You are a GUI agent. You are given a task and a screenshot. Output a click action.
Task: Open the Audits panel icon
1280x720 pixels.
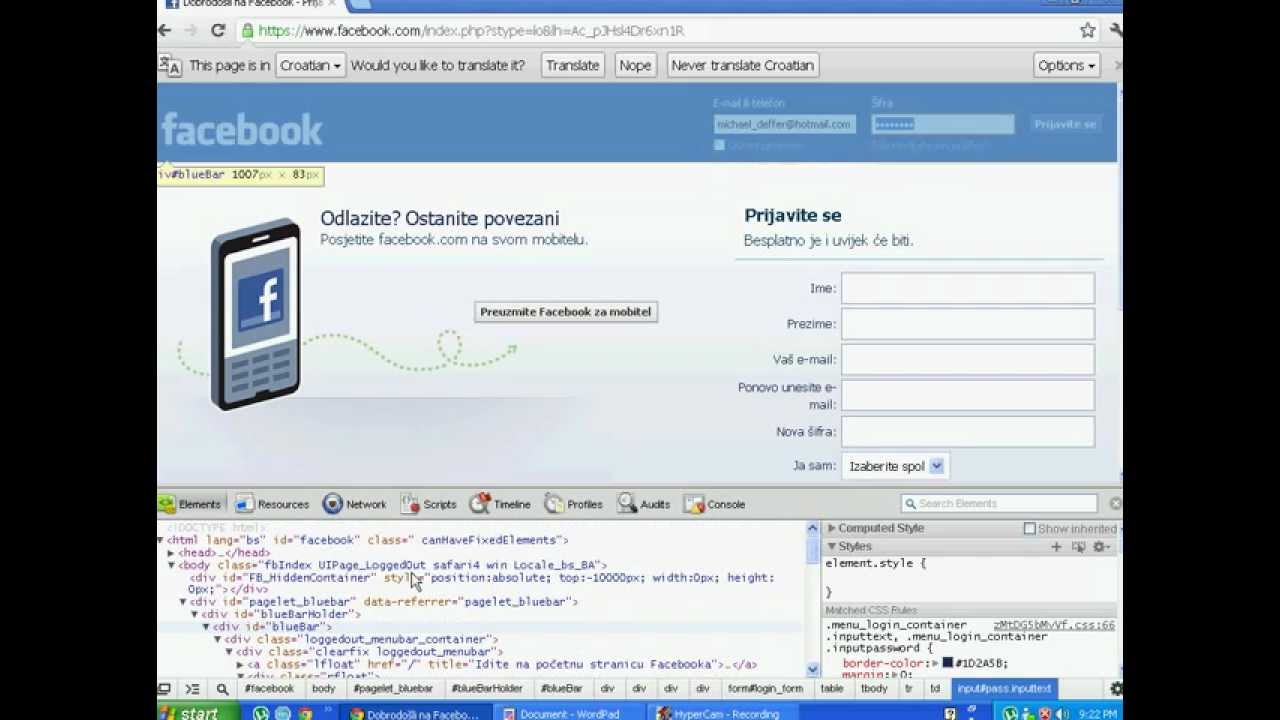(x=627, y=504)
